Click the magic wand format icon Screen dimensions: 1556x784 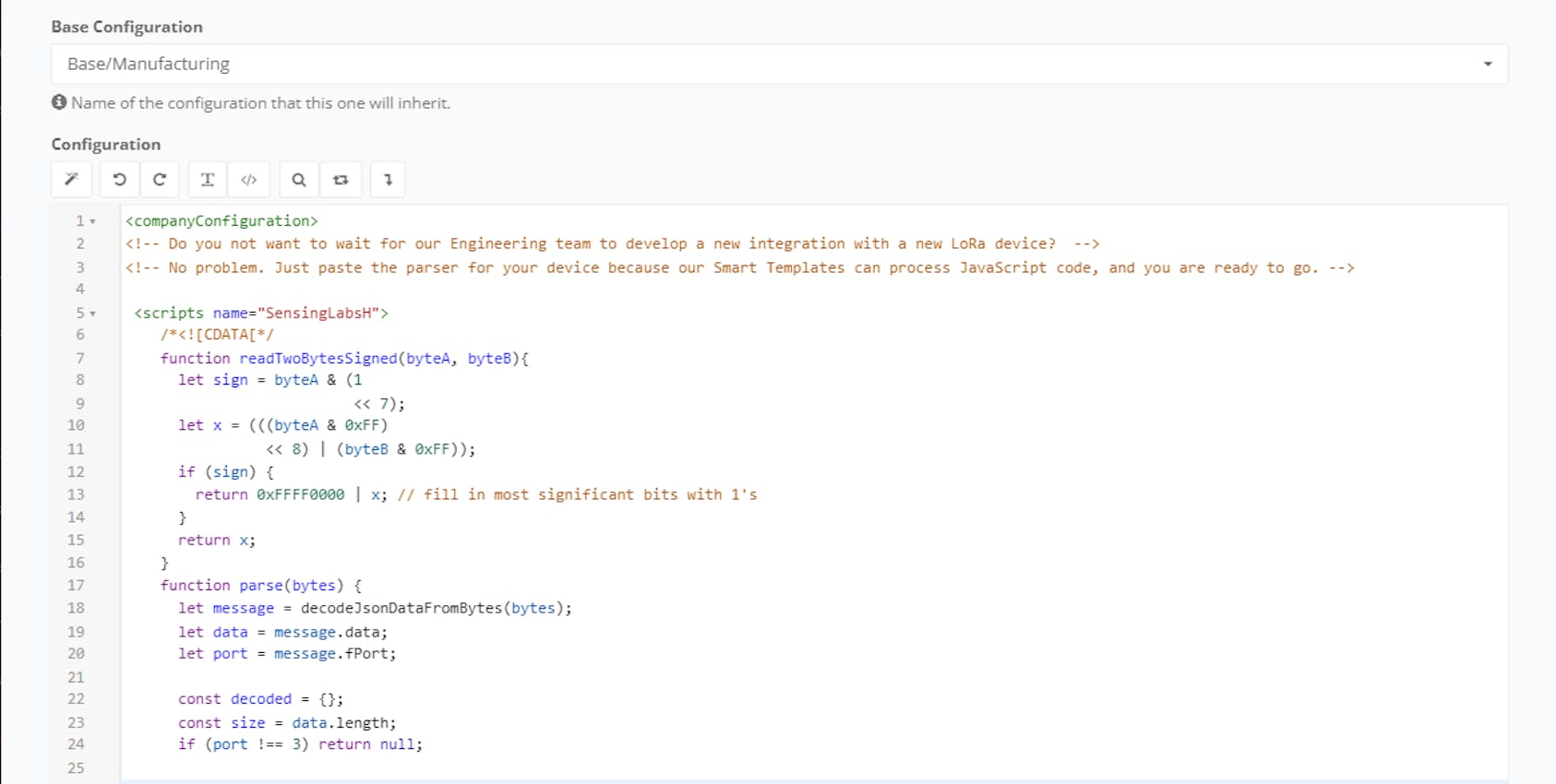pos(71,180)
